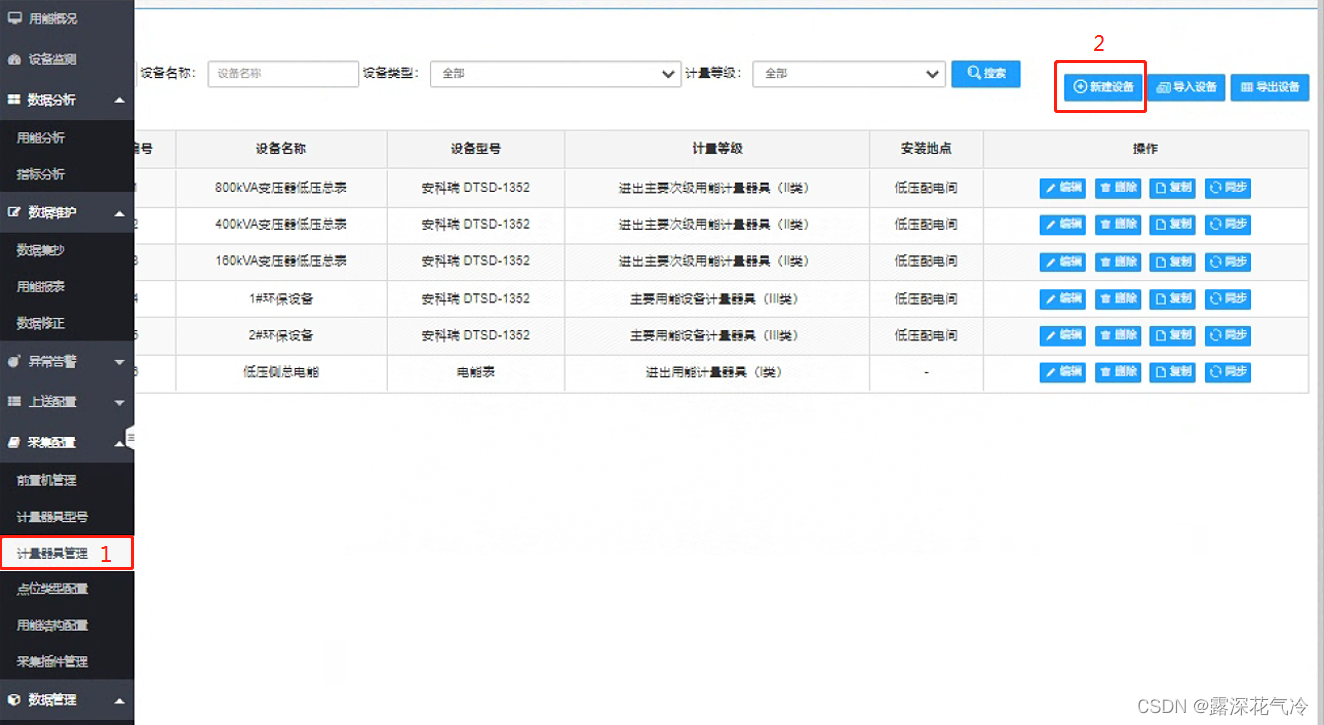
Task: Click the 导入设备 button
Action: (x=1186, y=87)
